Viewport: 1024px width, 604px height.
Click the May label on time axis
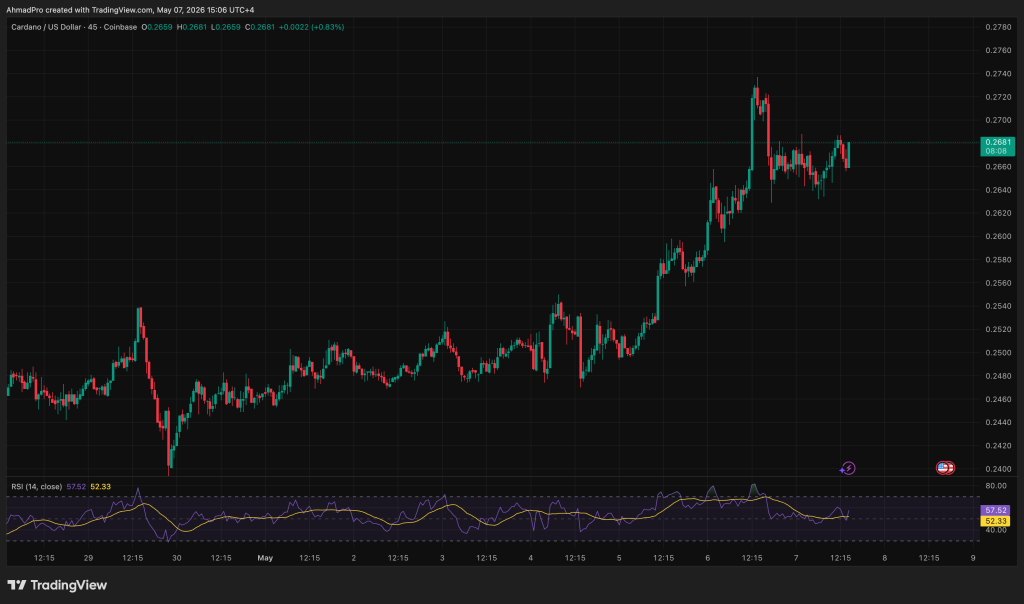(265, 558)
